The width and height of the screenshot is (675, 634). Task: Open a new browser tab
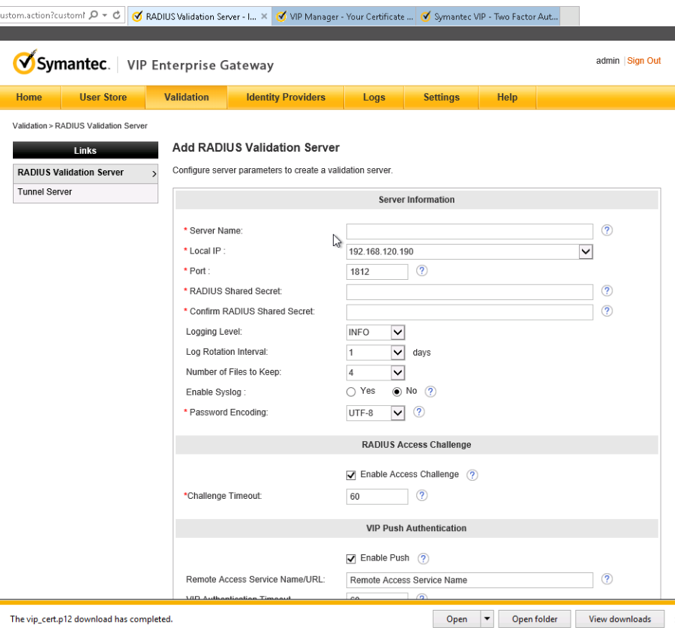570,16
